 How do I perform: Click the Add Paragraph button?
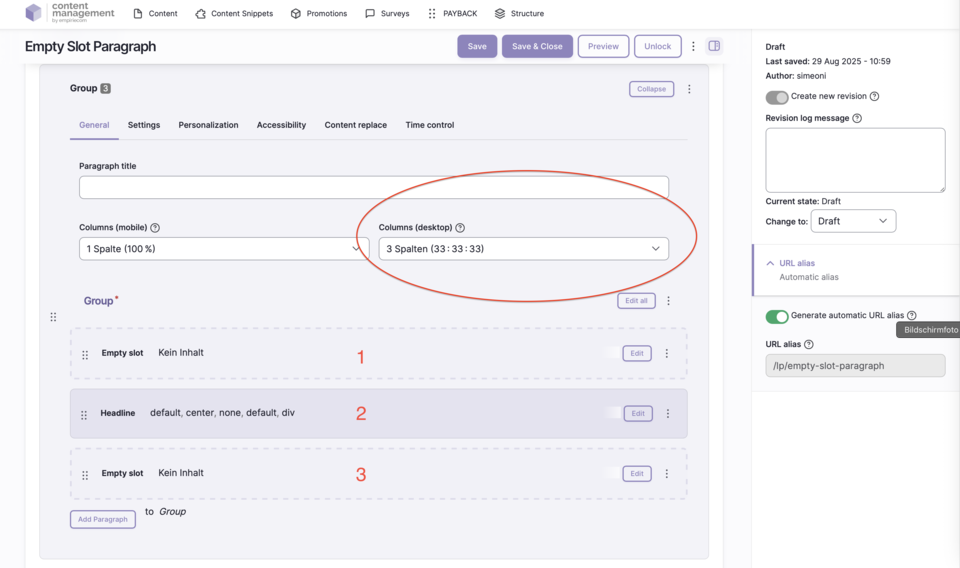point(103,520)
